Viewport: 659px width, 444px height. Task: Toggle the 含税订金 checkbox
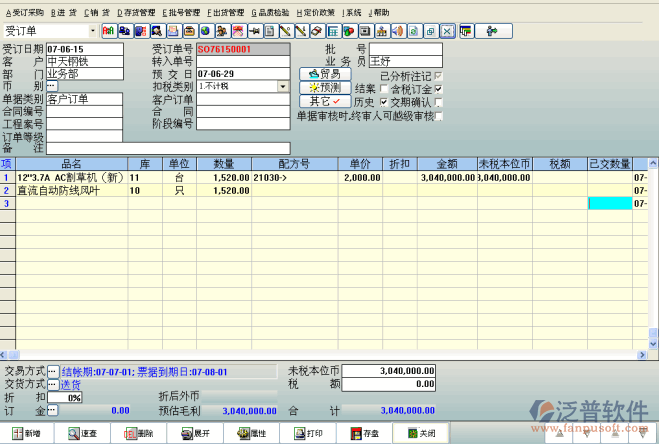tap(438, 89)
